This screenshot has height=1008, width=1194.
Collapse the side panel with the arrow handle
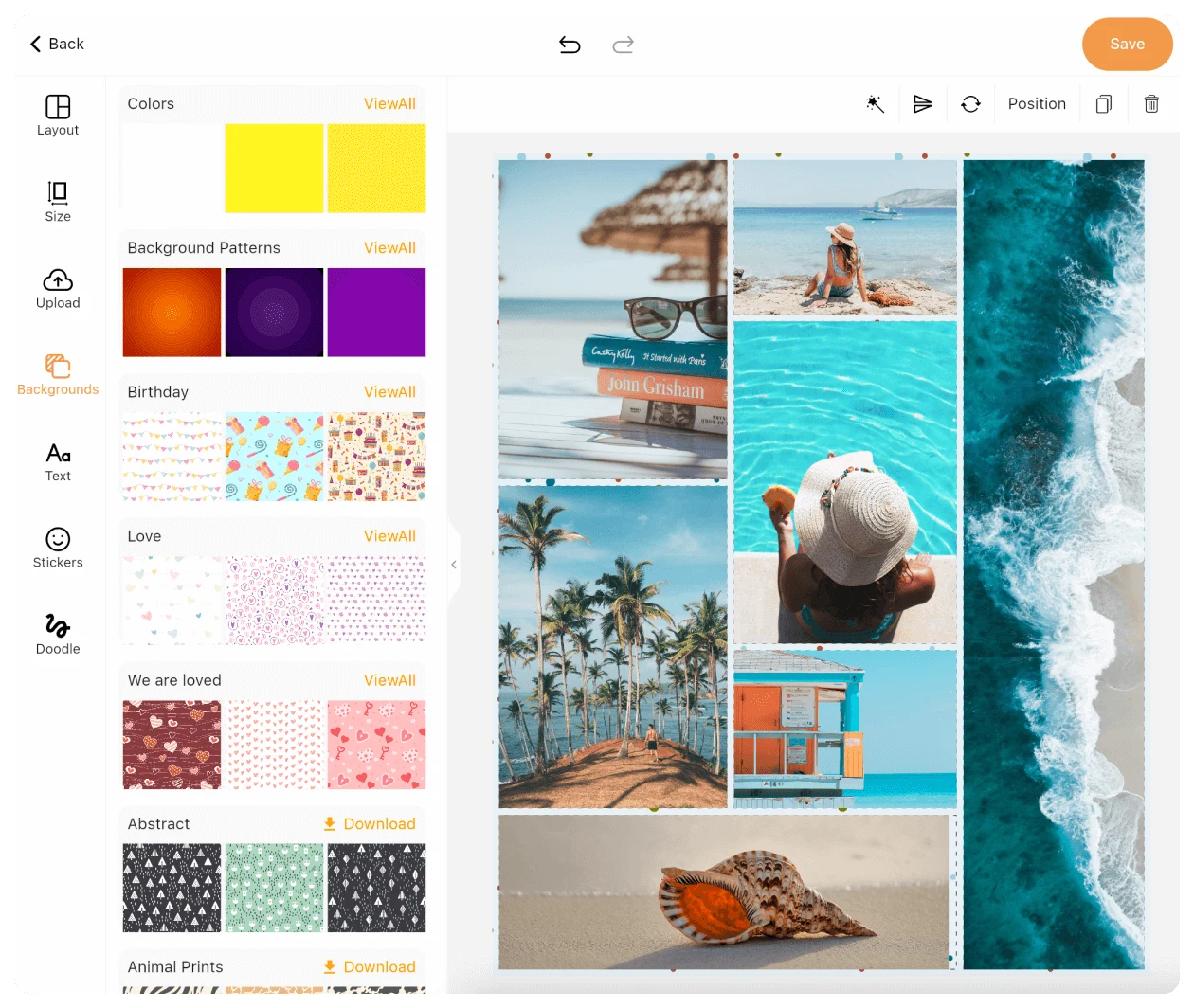pyautogui.click(x=454, y=565)
